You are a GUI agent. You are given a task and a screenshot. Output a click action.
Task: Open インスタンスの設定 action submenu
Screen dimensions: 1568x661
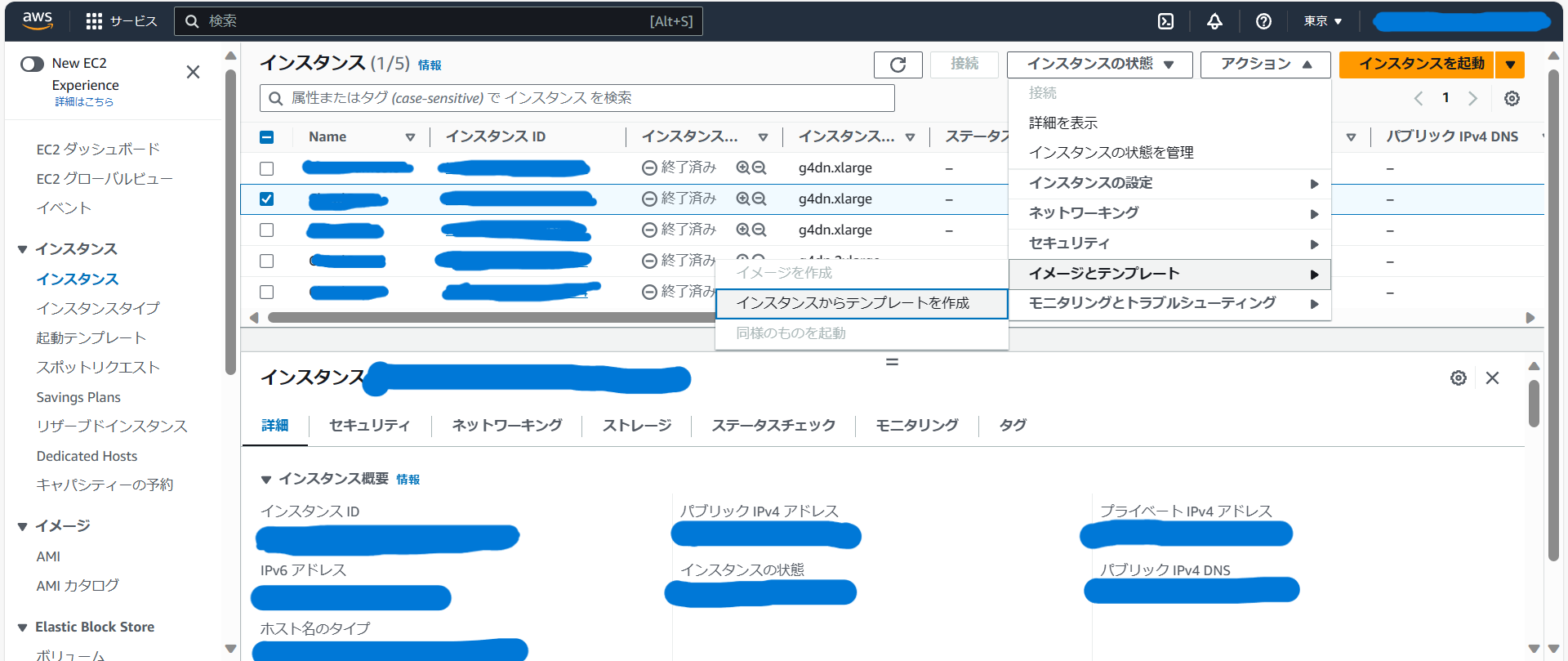(x=1169, y=183)
